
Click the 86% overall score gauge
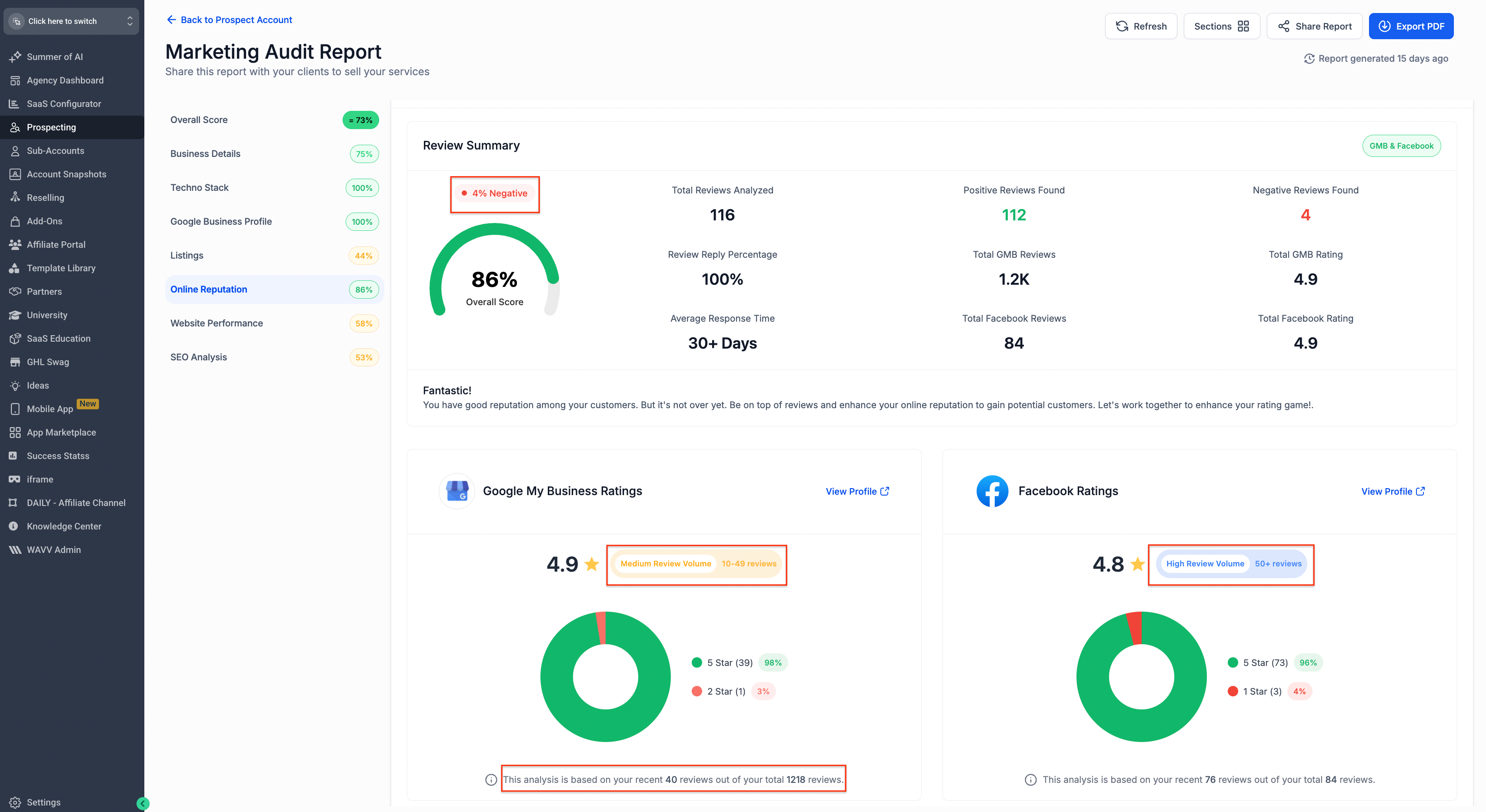click(494, 271)
